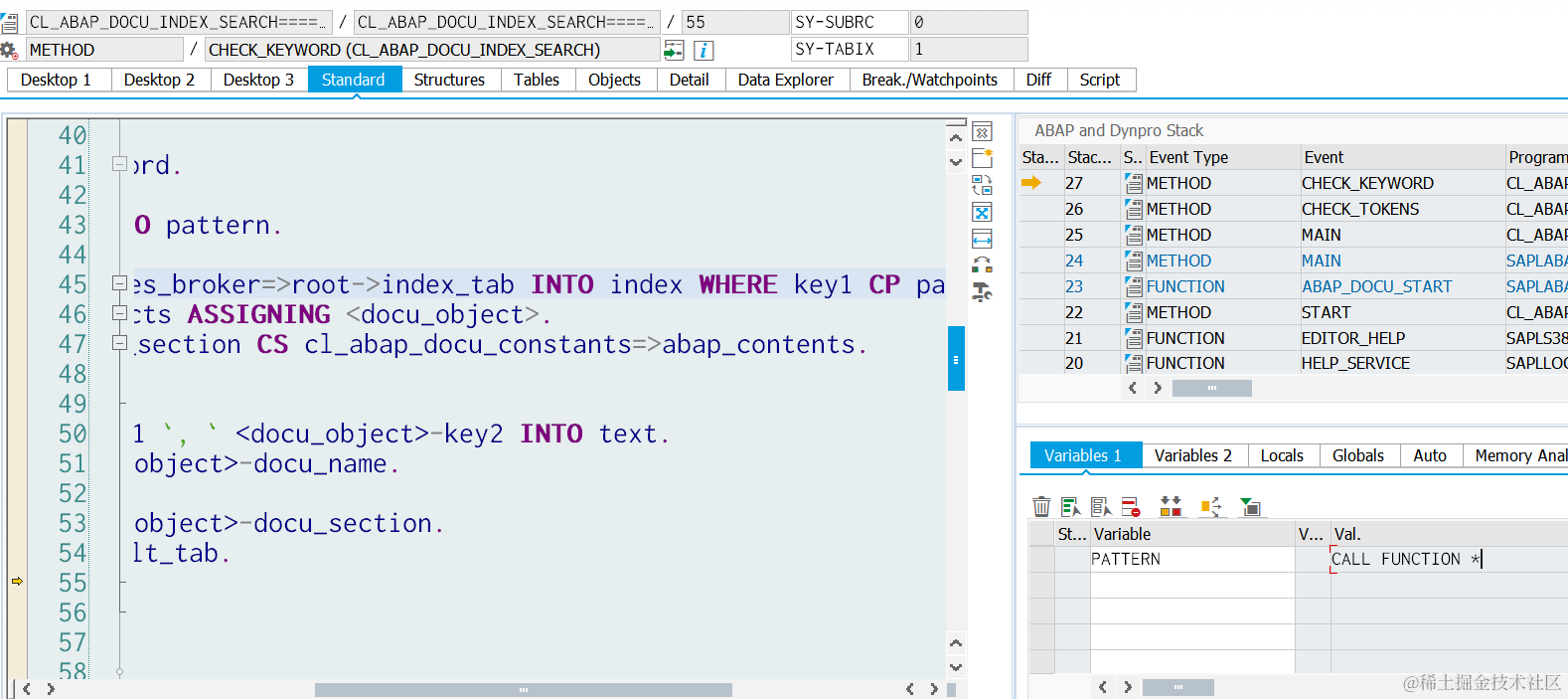Click the green list with cursor icon
The image size is (1568, 699).
1071,507
